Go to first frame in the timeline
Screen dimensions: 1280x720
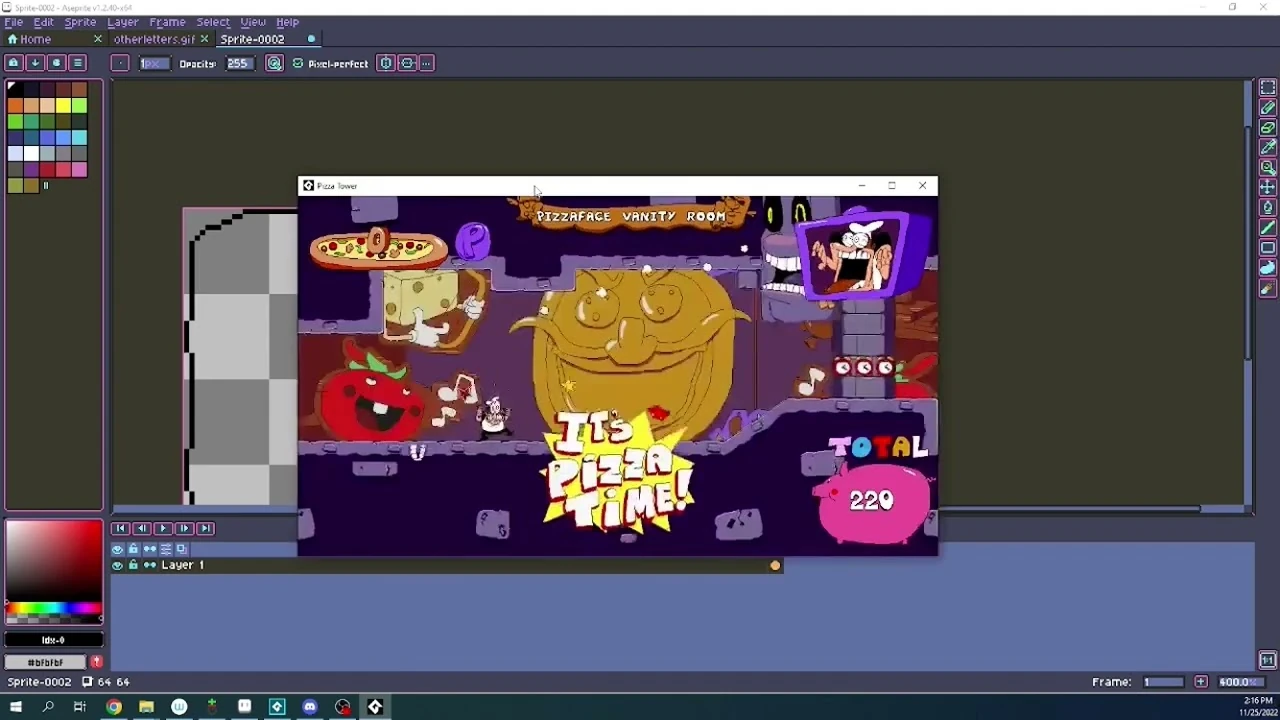point(119,528)
